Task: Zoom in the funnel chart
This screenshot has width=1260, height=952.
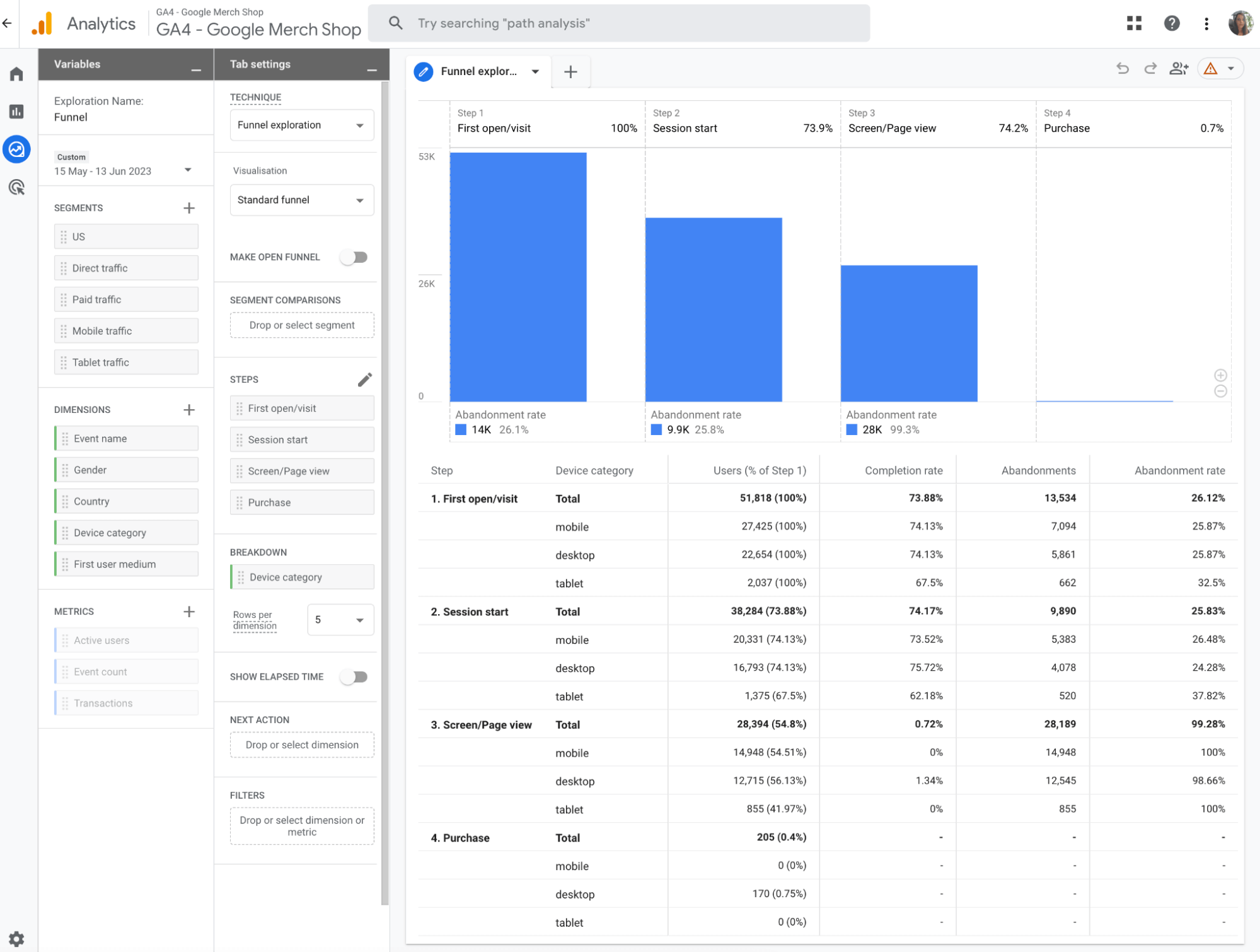Action: point(1220,375)
